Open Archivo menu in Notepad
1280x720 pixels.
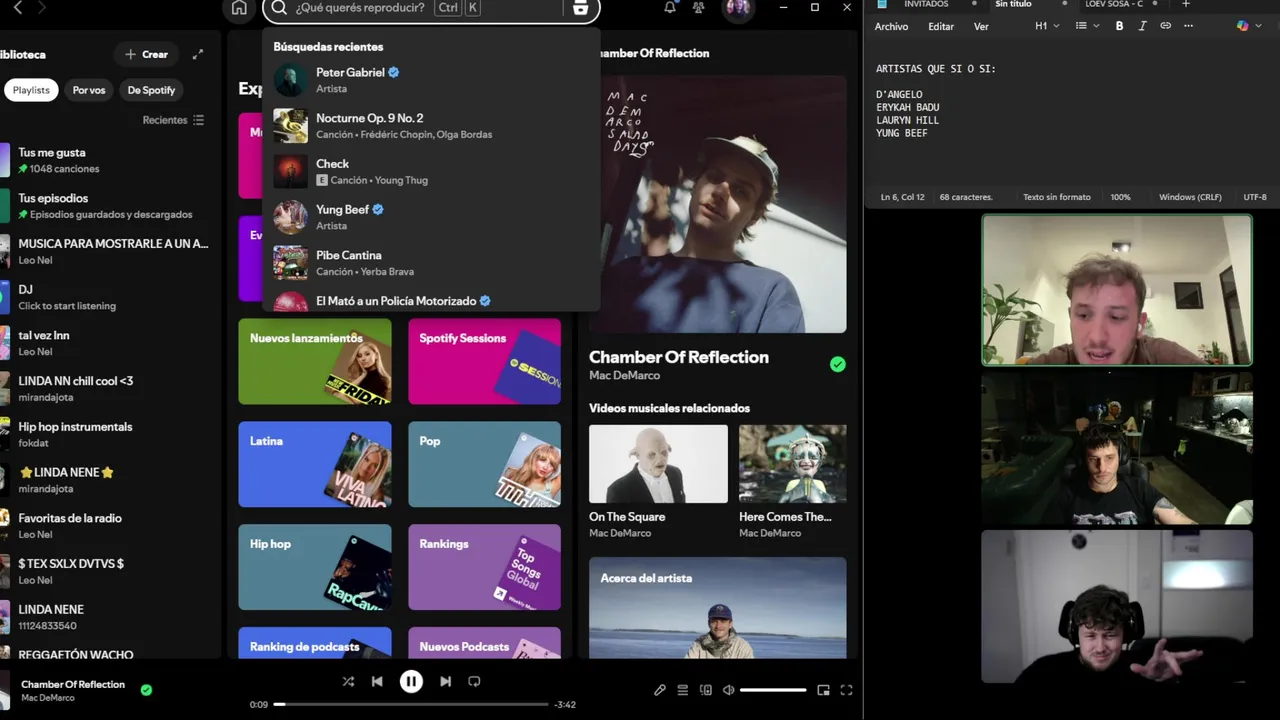point(891,26)
